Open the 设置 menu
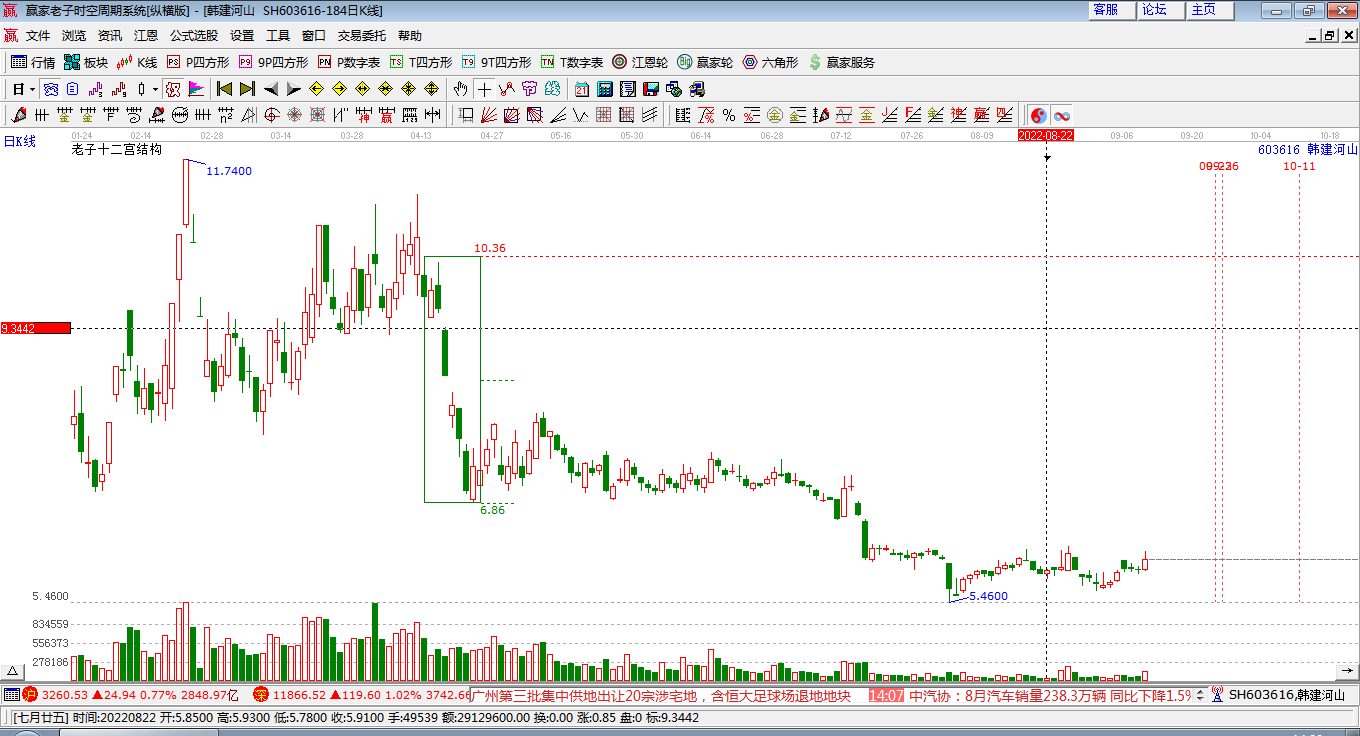The height and width of the screenshot is (736, 1360). pos(242,36)
